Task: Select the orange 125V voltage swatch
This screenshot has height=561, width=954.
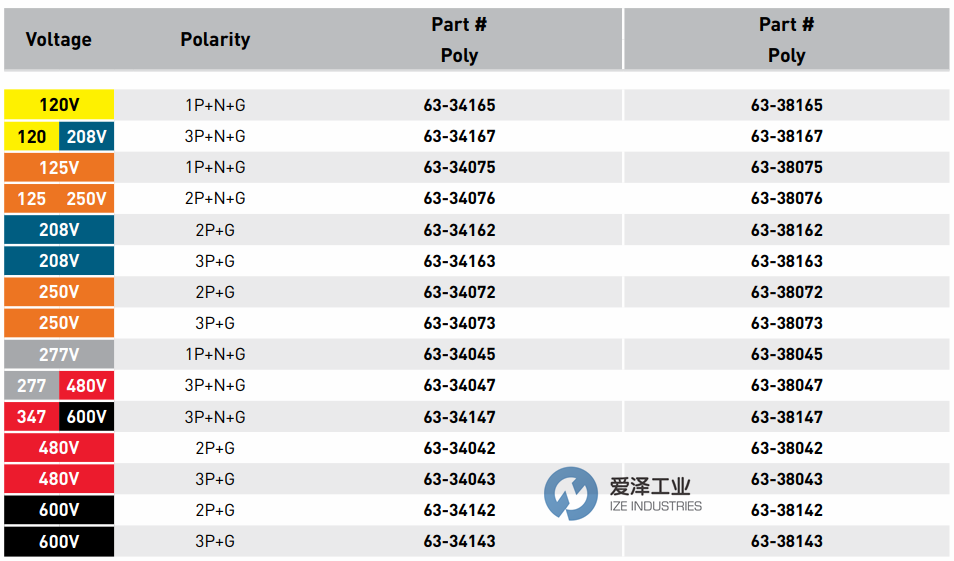Action: coord(59,167)
